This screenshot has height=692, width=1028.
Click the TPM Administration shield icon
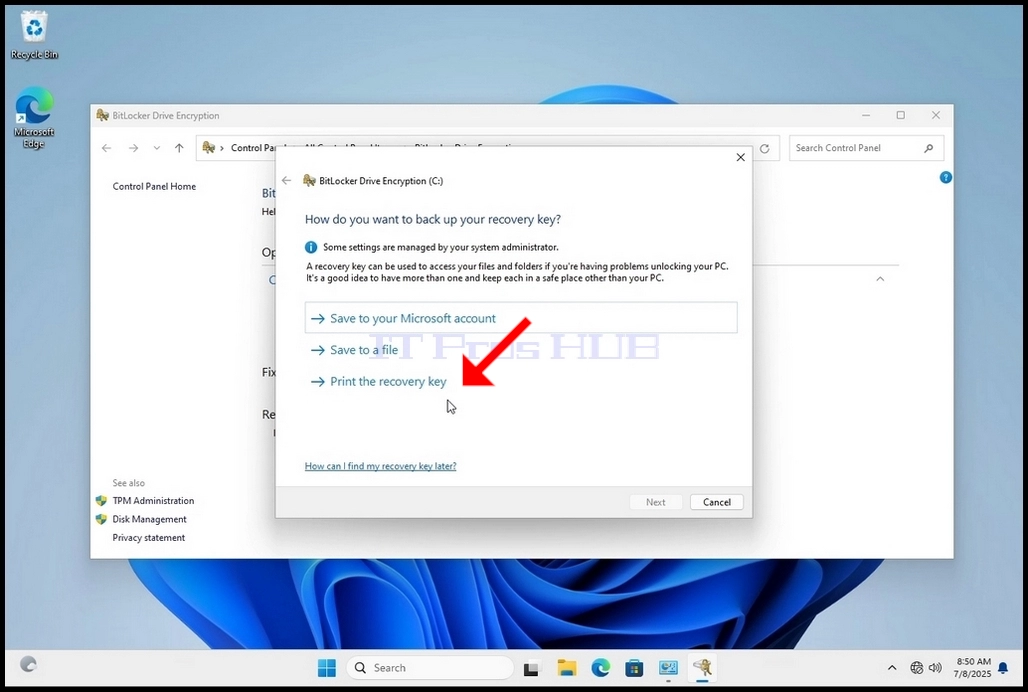101,501
